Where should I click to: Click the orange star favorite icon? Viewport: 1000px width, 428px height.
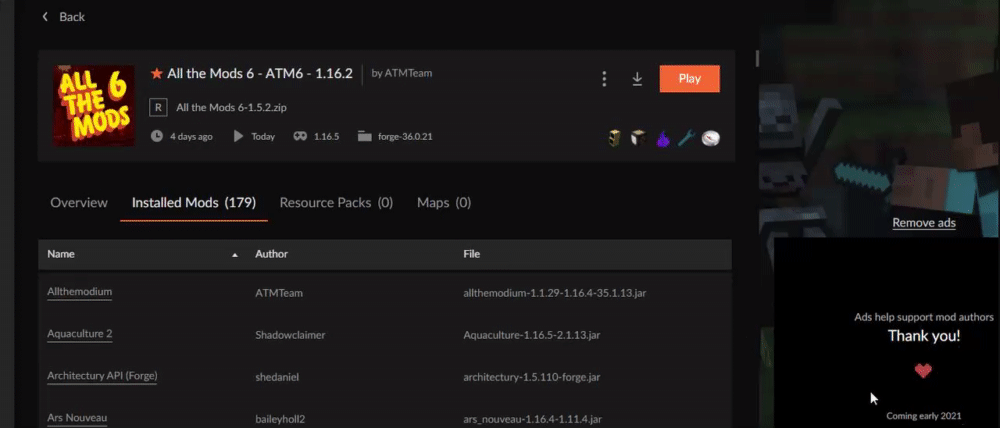156,73
